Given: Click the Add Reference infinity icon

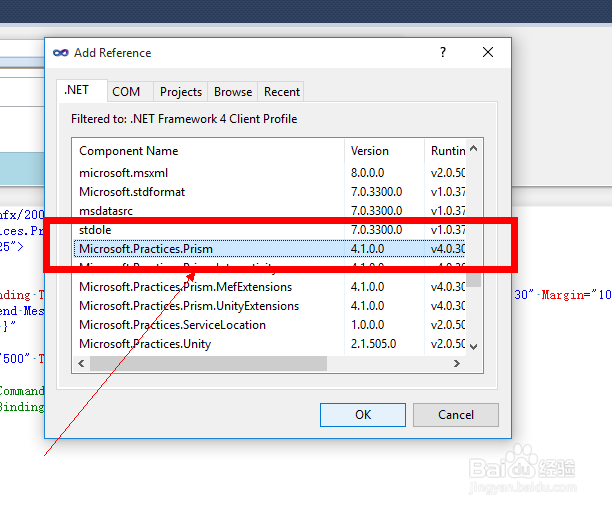Looking at the screenshot, I should [x=60, y=53].
